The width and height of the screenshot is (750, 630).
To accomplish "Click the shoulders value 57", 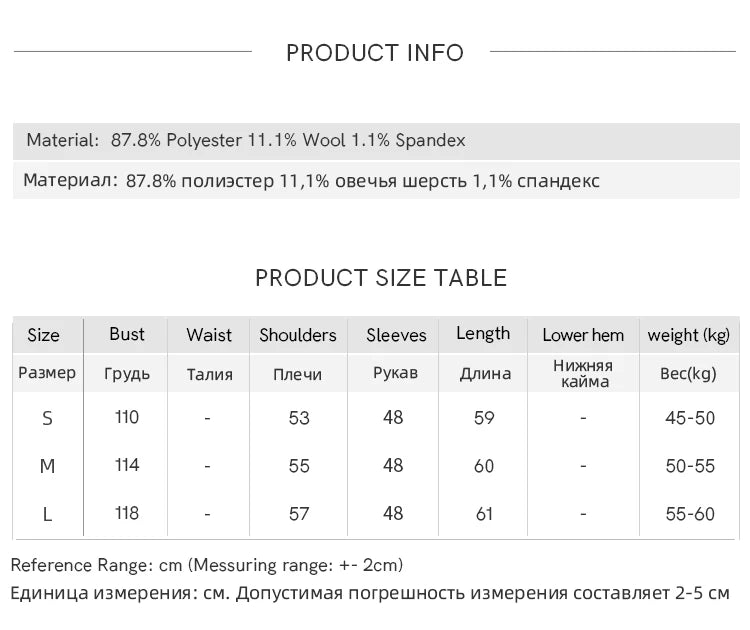I will pos(299,514).
